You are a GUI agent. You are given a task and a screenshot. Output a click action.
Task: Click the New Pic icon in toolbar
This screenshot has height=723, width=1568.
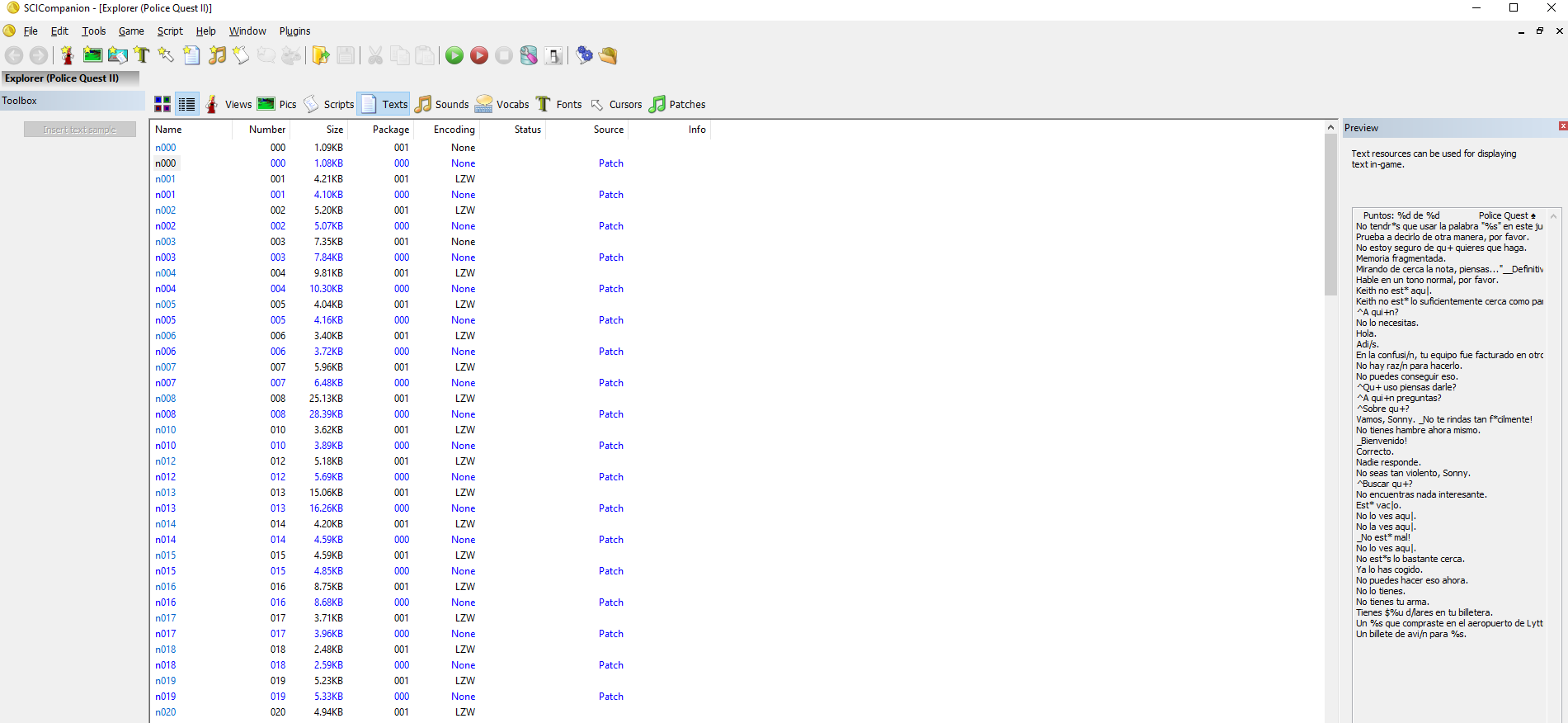(92, 55)
